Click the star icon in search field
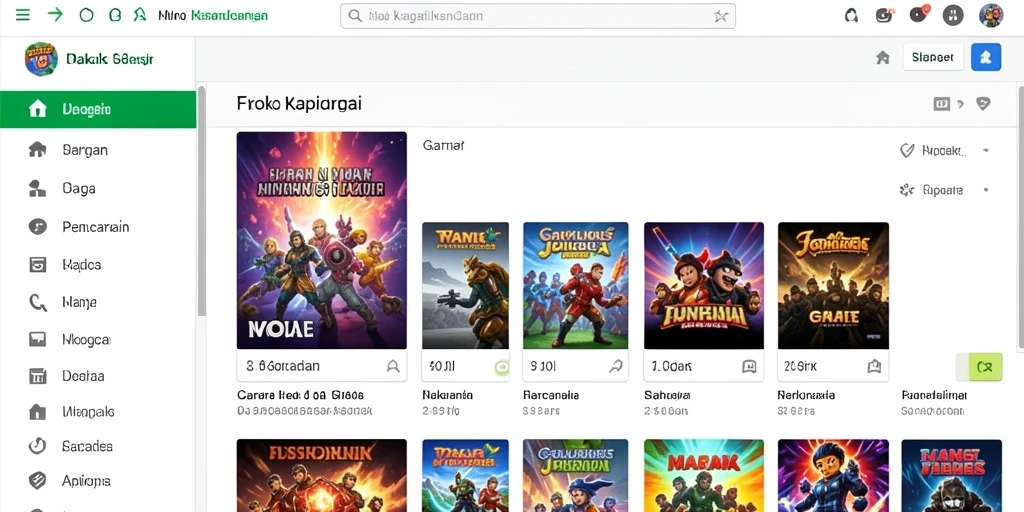 coord(720,16)
